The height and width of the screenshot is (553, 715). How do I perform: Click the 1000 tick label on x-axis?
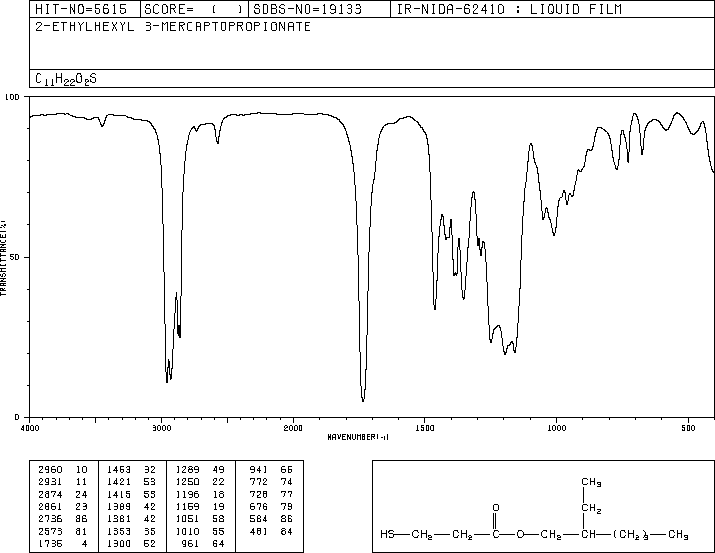pos(556,428)
